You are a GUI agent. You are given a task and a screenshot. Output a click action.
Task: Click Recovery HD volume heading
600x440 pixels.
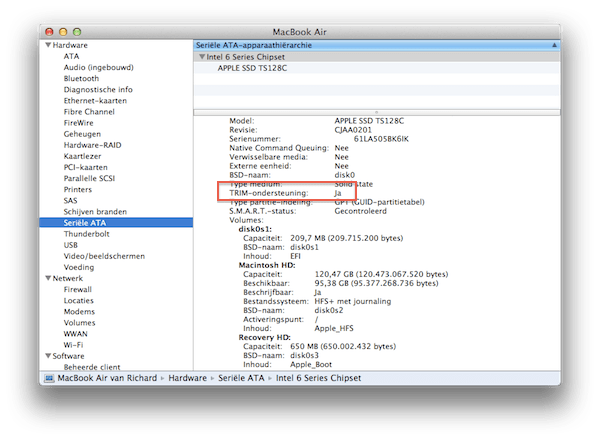(264, 337)
